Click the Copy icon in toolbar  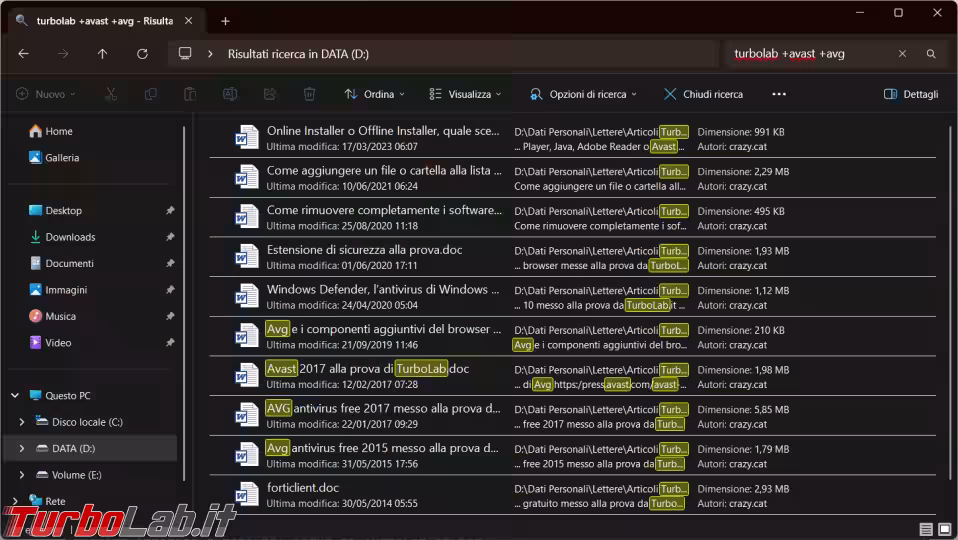click(x=150, y=94)
